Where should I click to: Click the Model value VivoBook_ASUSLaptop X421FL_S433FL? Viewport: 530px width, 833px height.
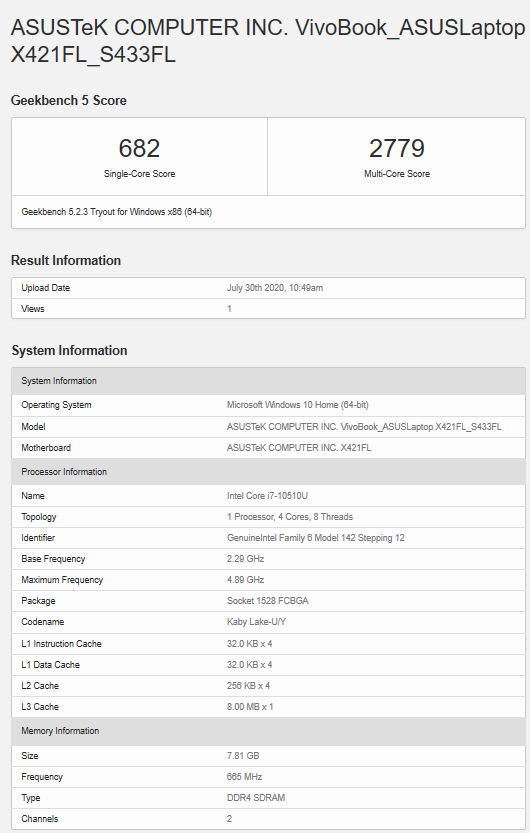point(364,427)
